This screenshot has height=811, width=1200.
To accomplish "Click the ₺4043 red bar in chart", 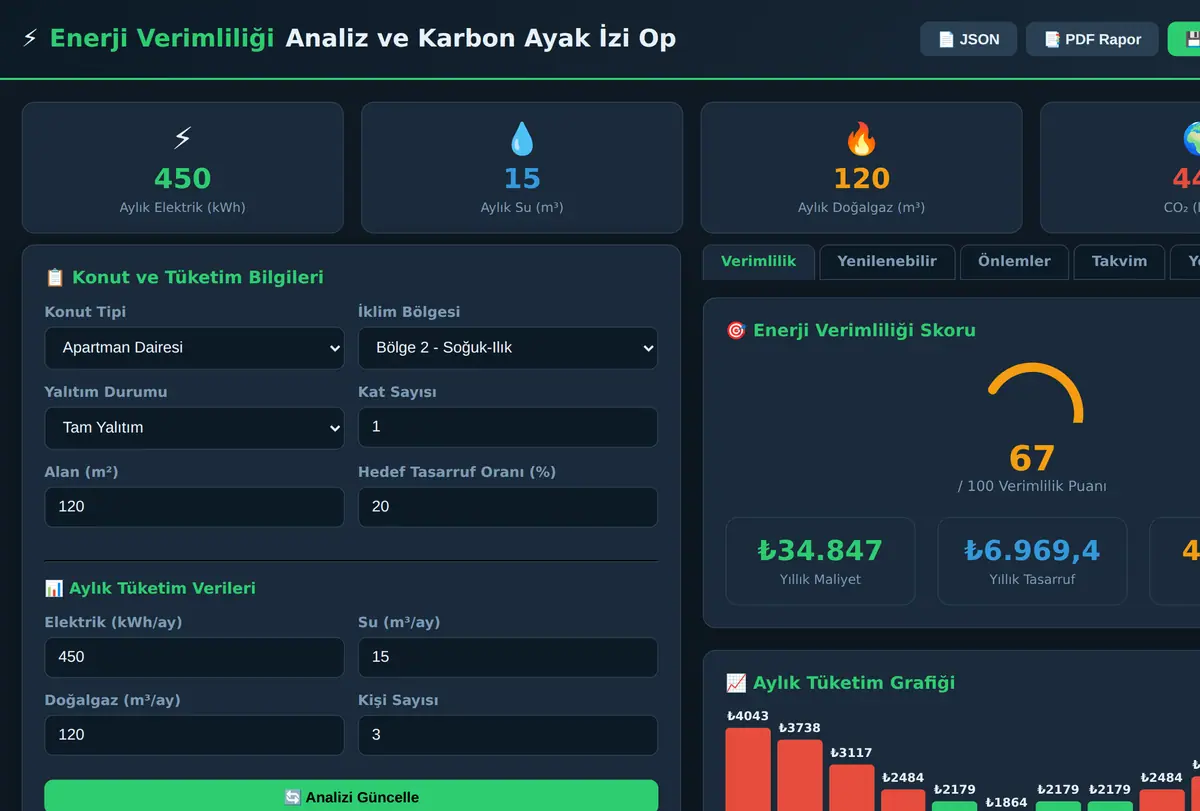I will point(748,769).
